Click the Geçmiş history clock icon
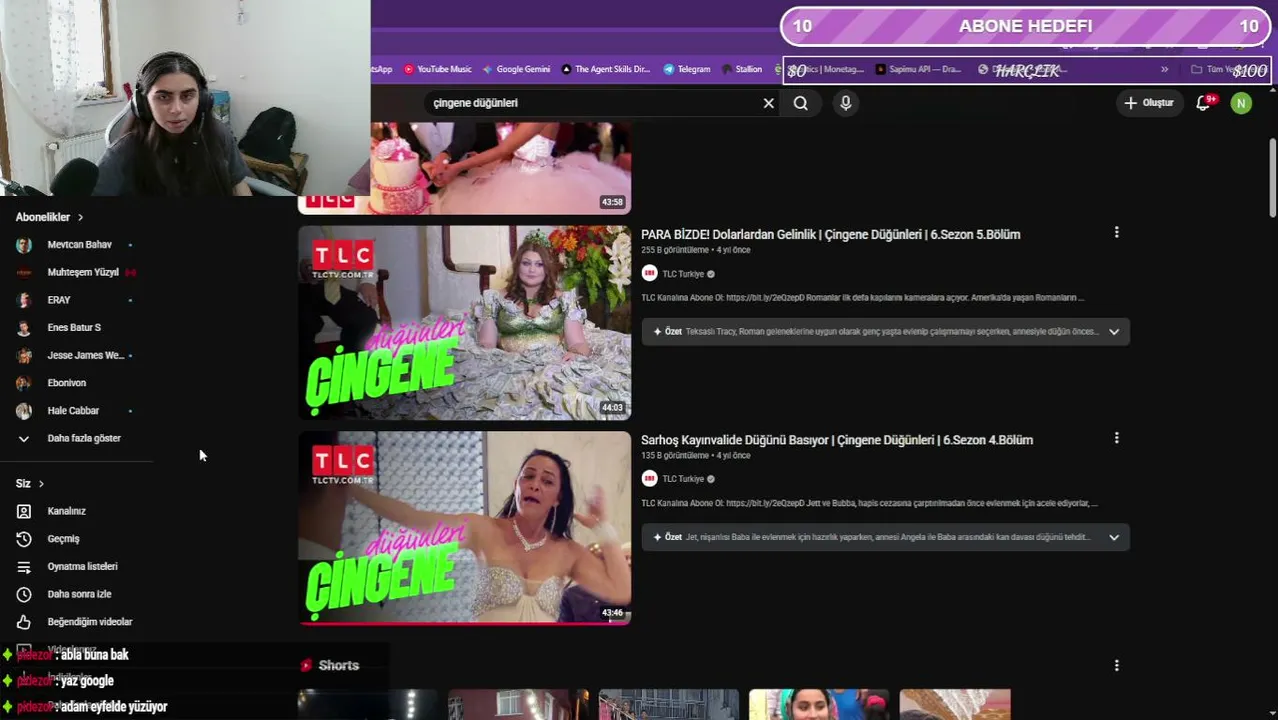Viewport: 1278px width, 720px height. coord(24,539)
